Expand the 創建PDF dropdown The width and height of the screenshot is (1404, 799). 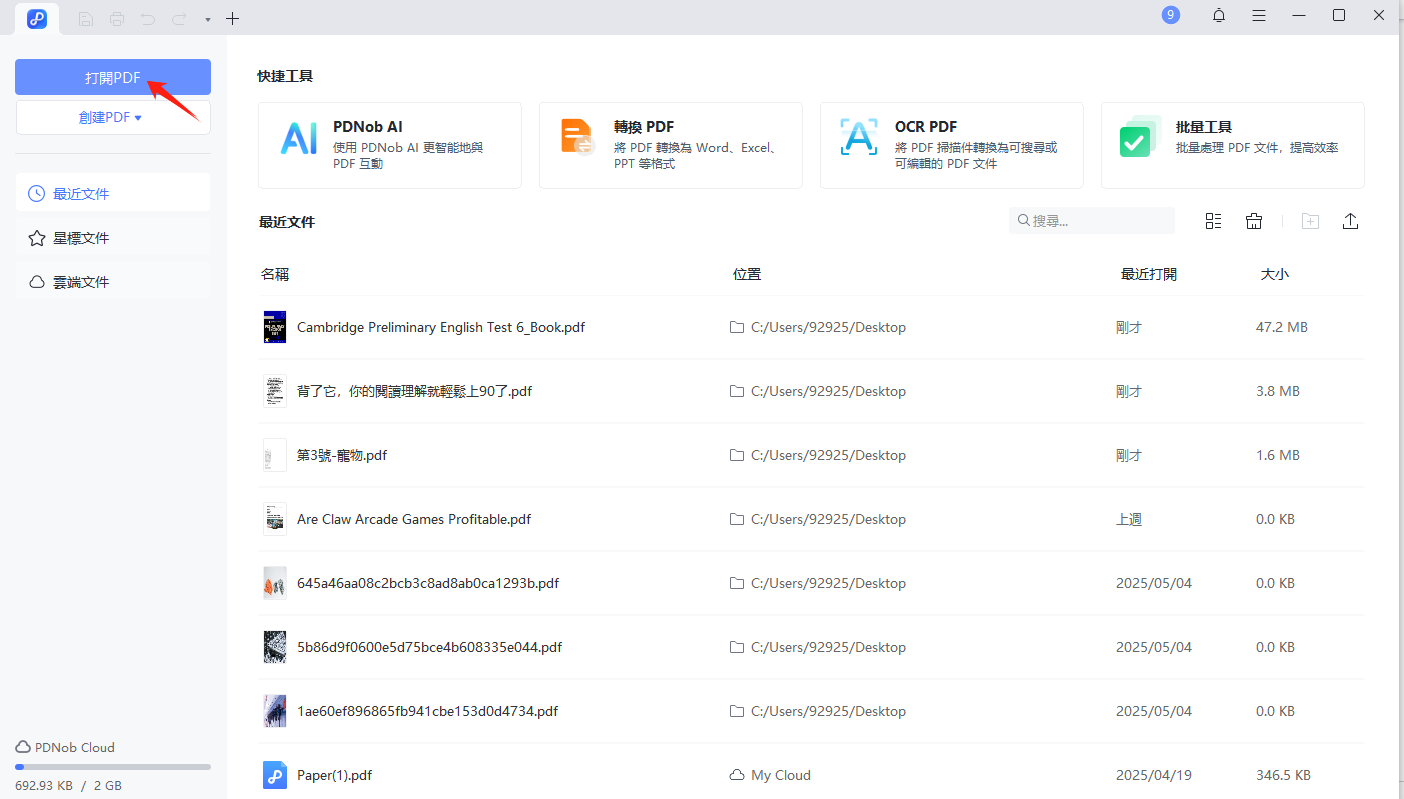[112, 117]
